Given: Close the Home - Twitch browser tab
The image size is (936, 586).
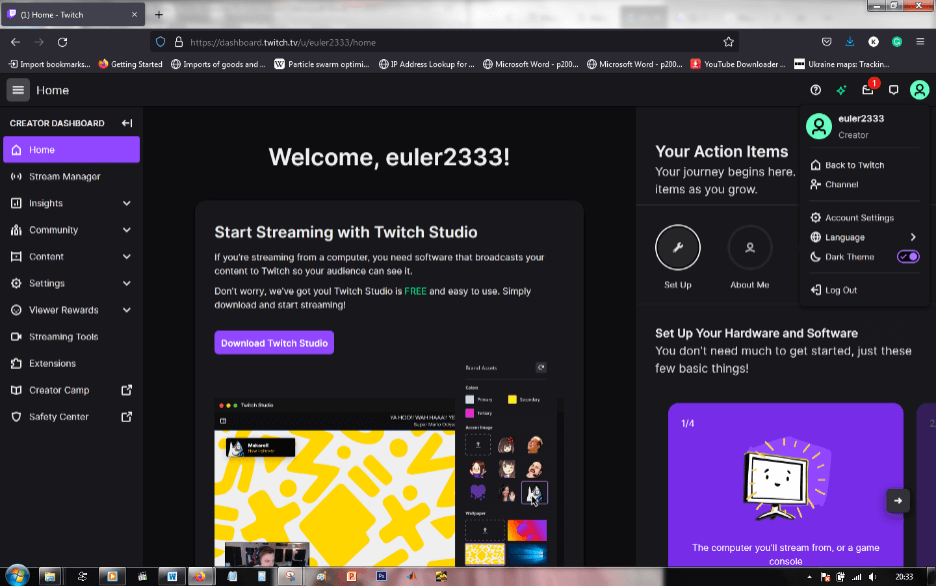Looking at the screenshot, I should pyautogui.click(x=134, y=14).
